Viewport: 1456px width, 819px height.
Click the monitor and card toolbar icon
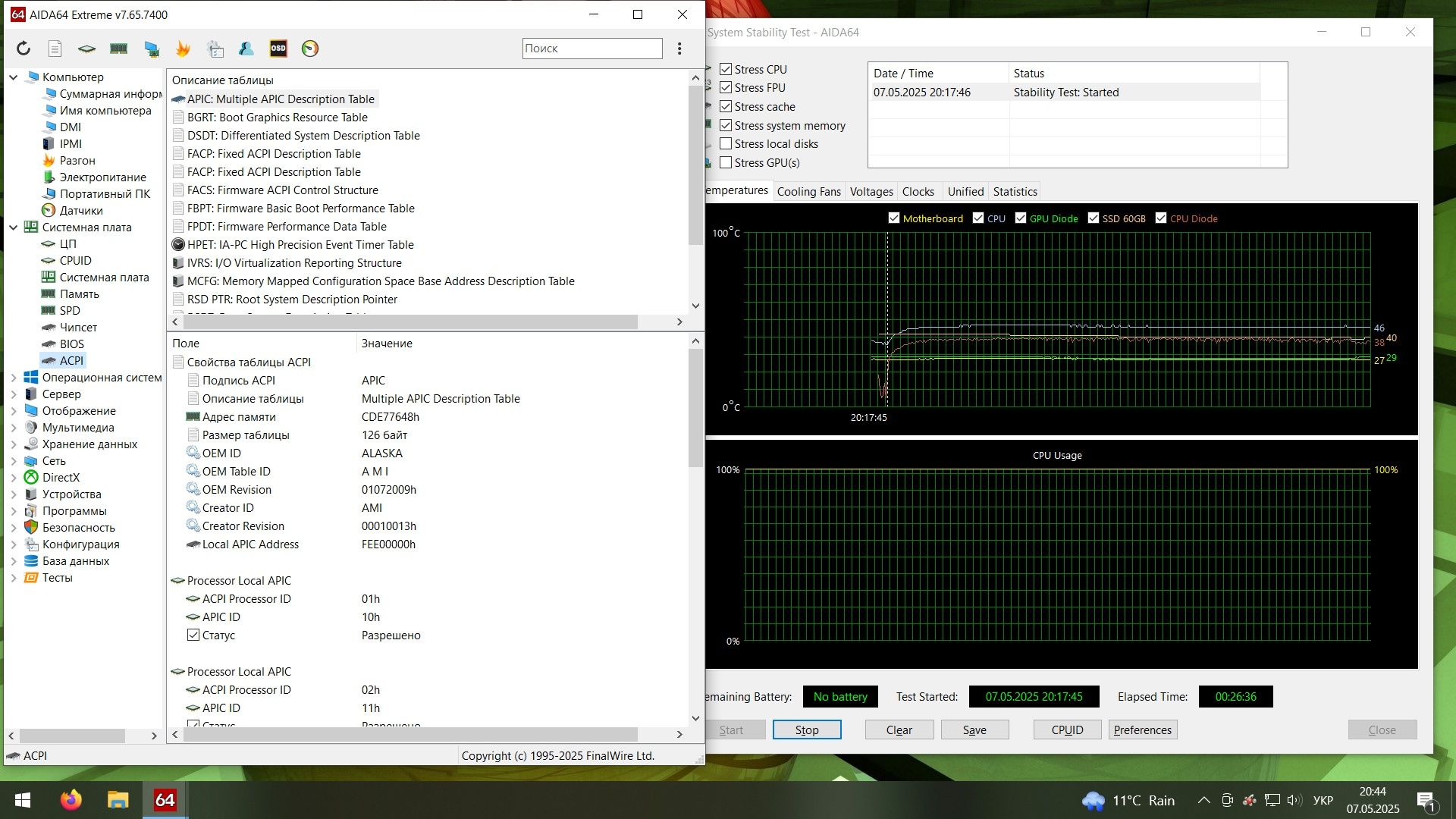coord(152,49)
